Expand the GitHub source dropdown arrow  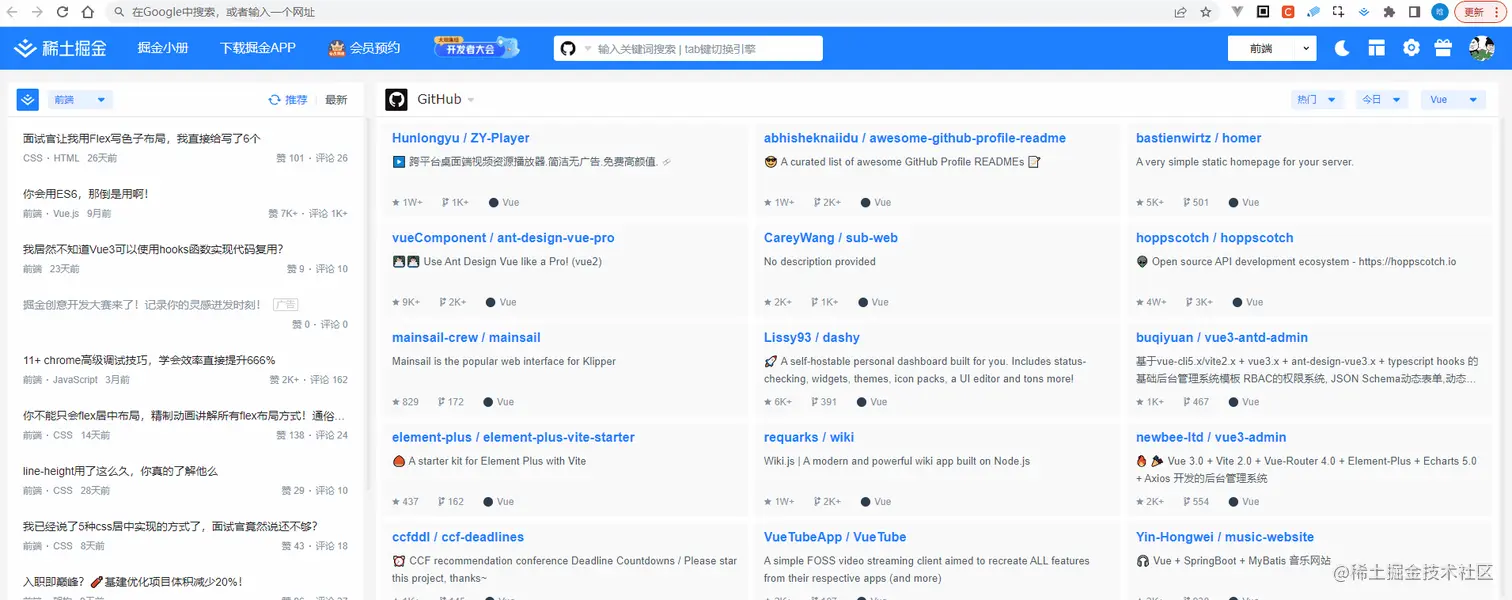471,100
